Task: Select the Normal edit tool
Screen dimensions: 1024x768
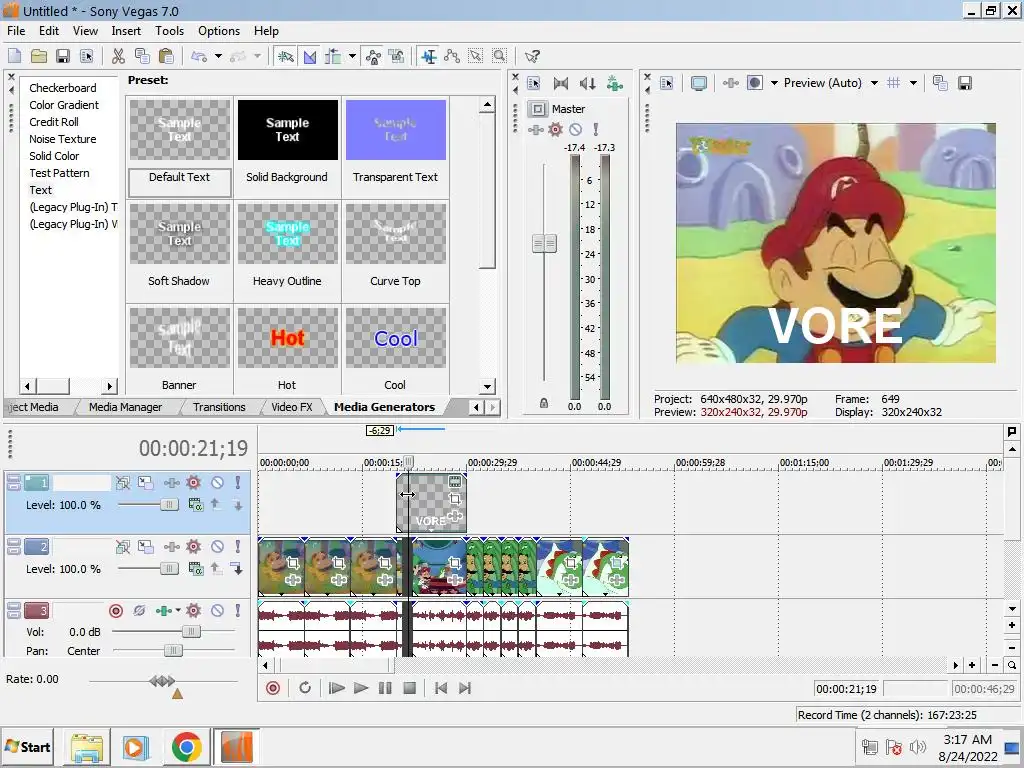Action: point(428,56)
